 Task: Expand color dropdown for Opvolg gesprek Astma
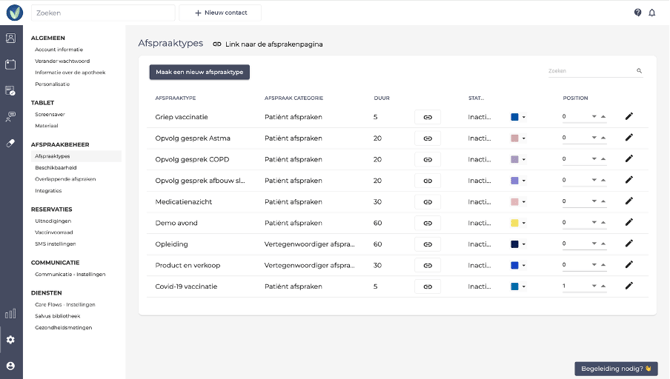524,138
